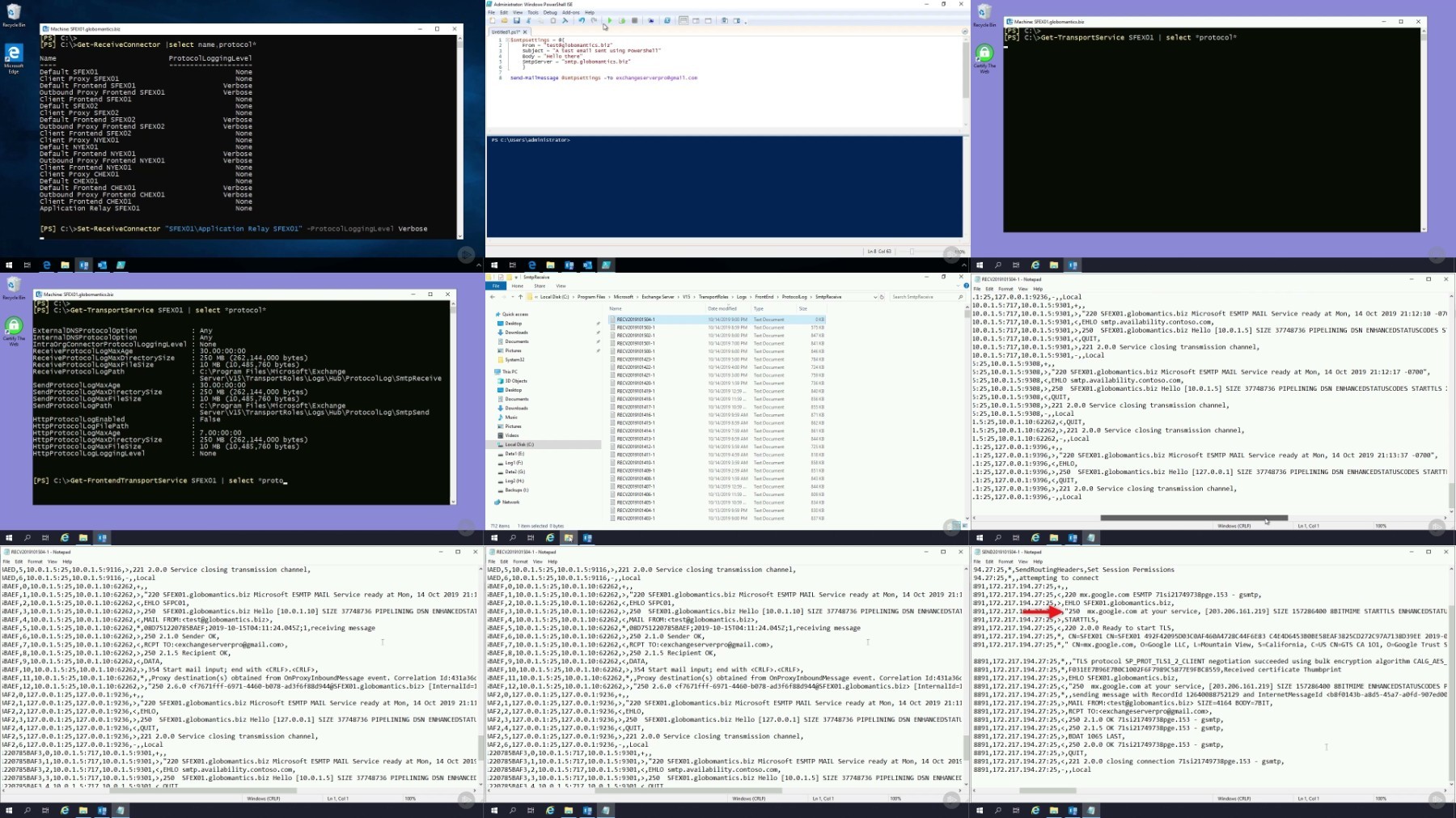Save the script using ISE's floppy icon

point(517,20)
